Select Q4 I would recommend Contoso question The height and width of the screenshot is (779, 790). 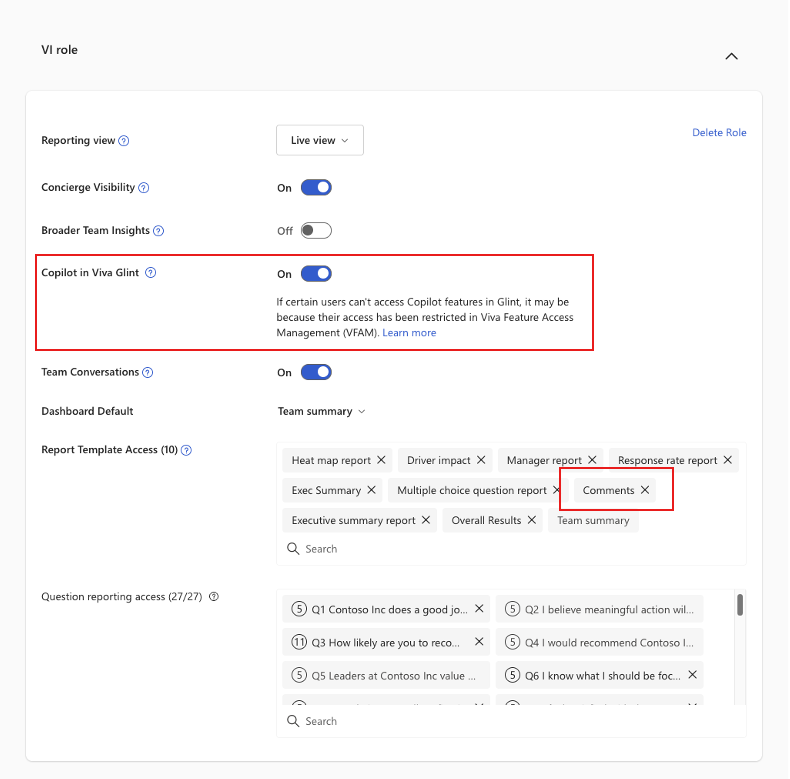click(599, 642)
